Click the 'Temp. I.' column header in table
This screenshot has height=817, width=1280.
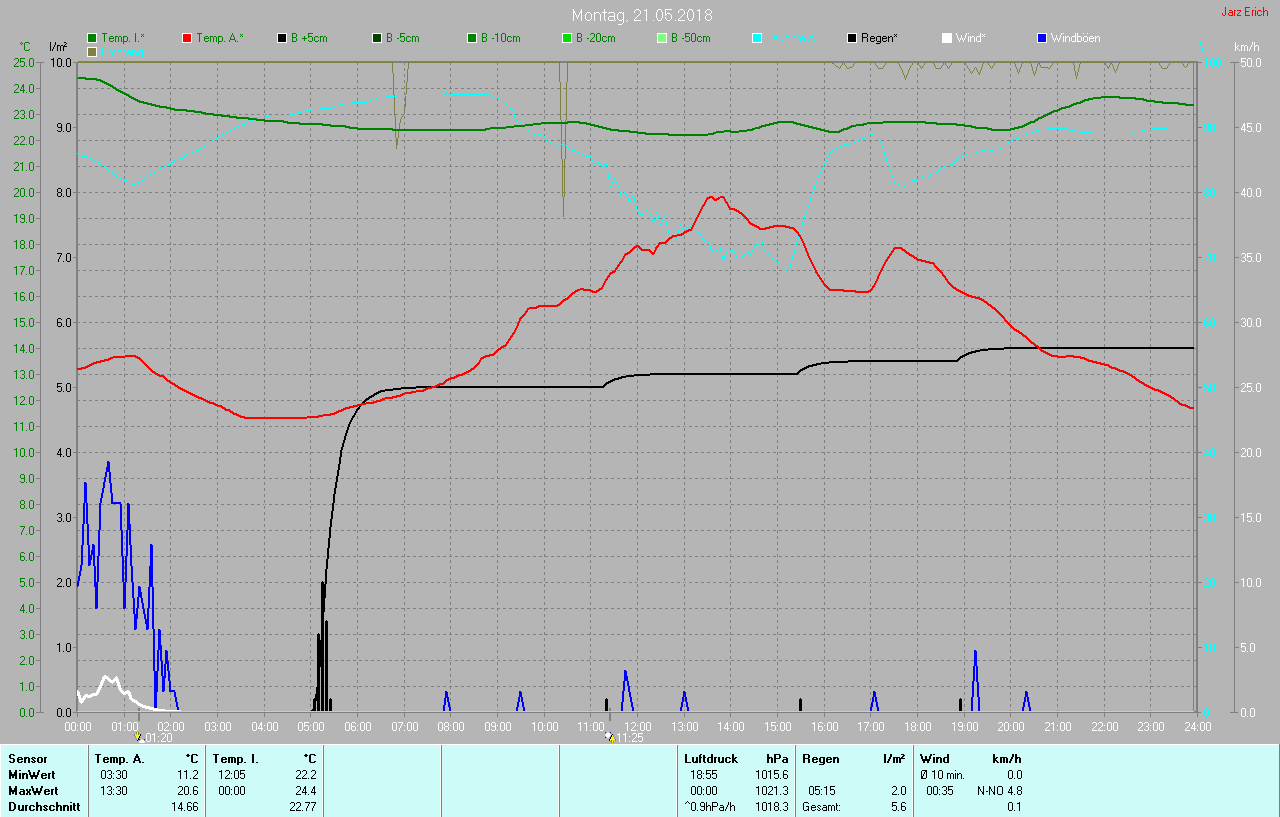[x=236, y=759]
